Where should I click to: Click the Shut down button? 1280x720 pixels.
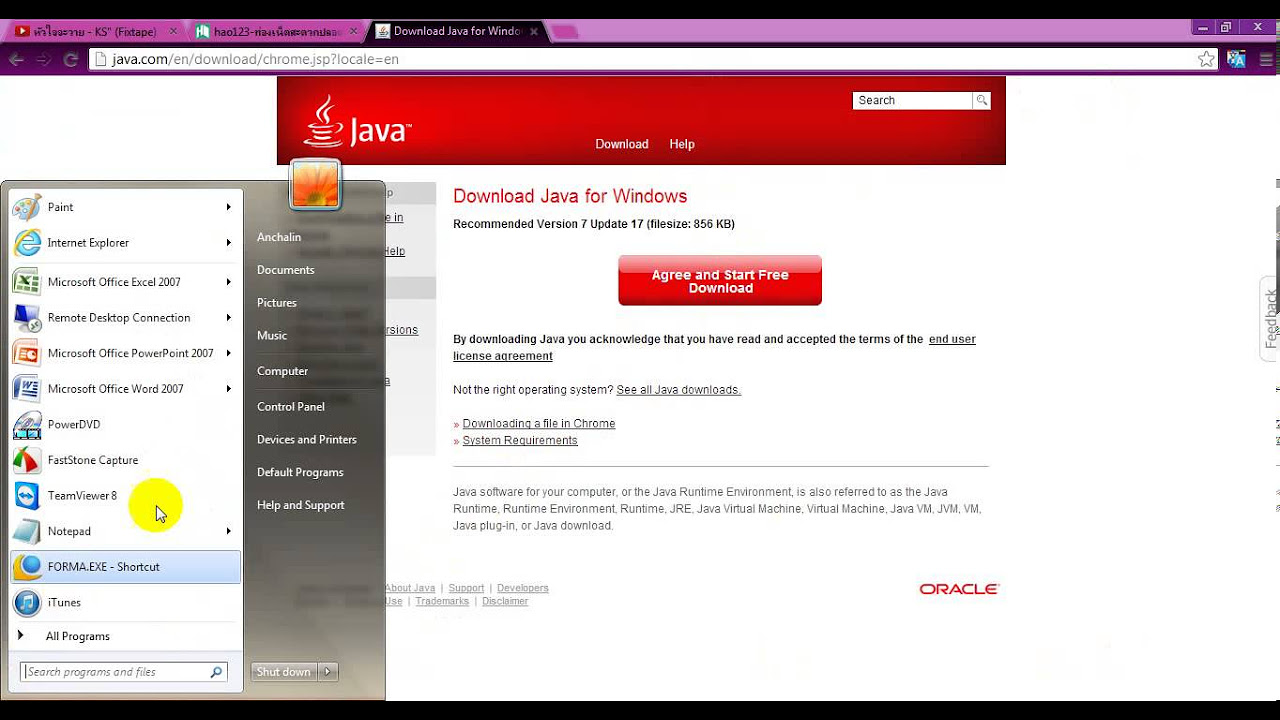(285, 672)
